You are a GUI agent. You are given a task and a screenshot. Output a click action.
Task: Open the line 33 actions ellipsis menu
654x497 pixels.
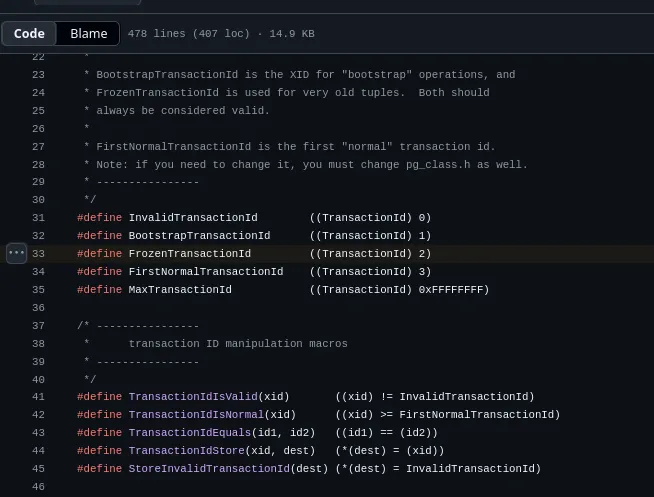point(17,253)
